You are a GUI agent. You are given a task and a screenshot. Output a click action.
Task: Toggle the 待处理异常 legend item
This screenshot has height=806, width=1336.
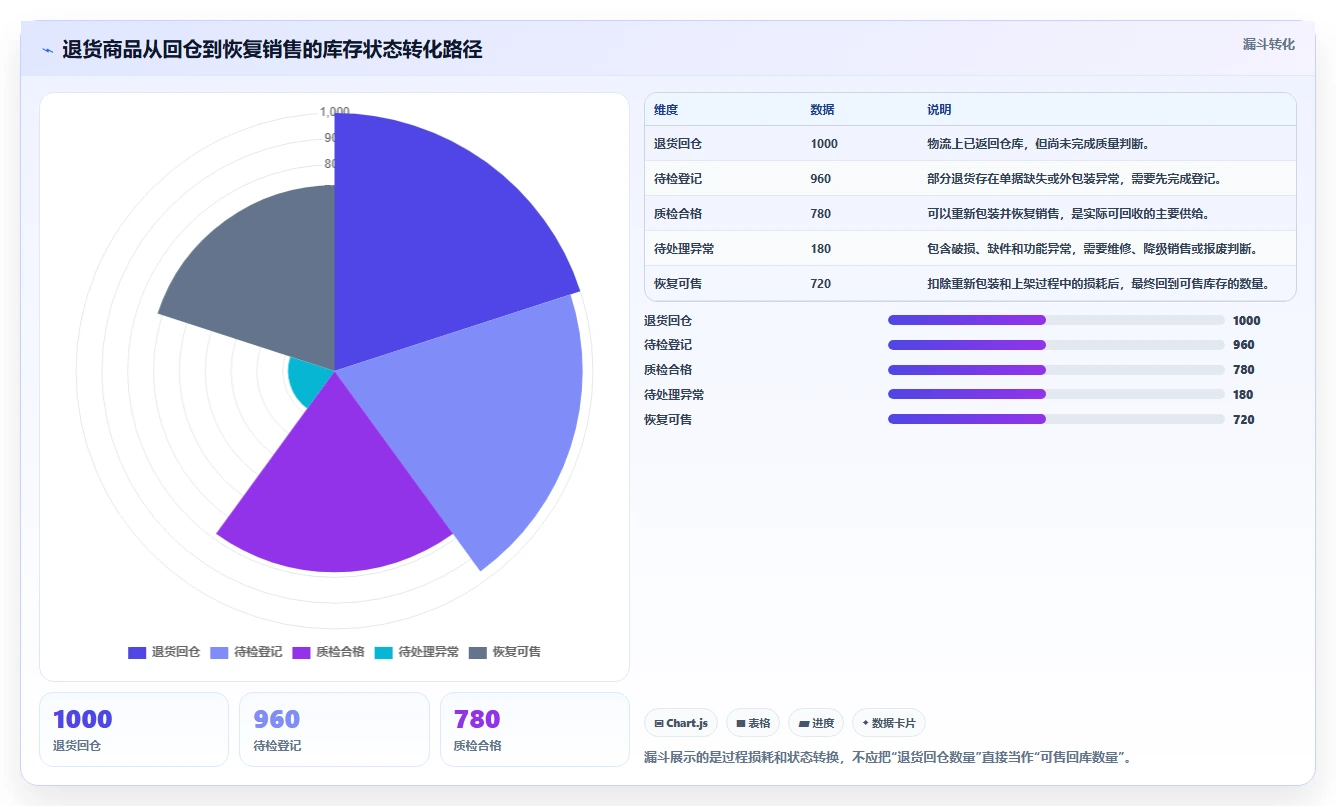click(417, 652)
